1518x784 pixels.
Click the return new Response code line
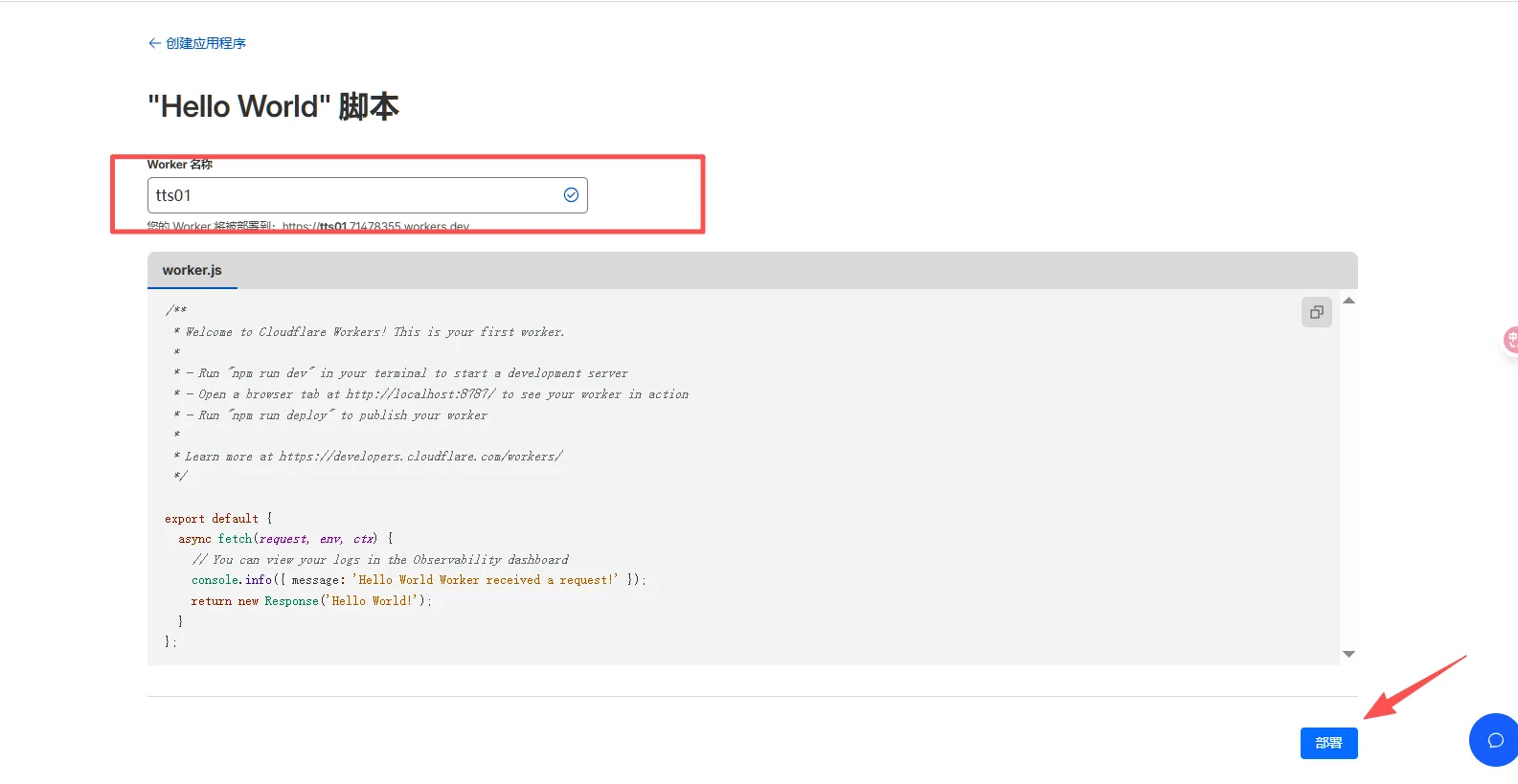(x=311, y=601)
